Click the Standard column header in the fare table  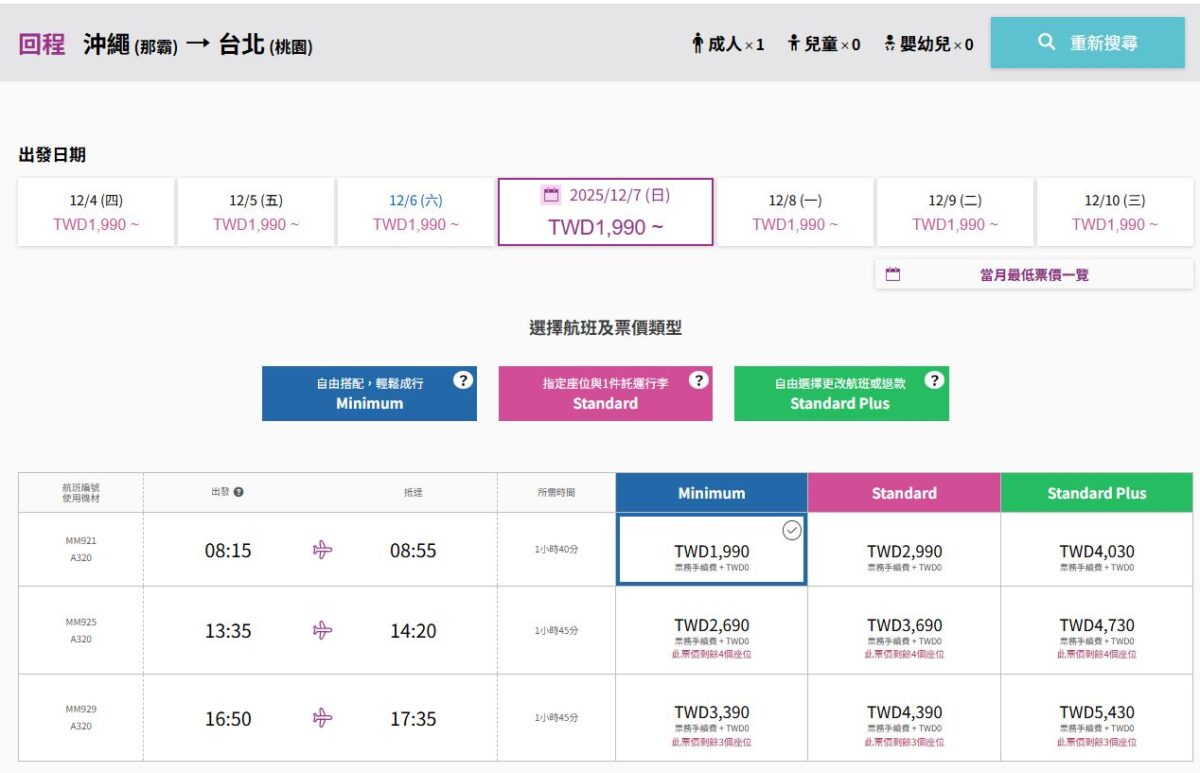tap(904, 493)
